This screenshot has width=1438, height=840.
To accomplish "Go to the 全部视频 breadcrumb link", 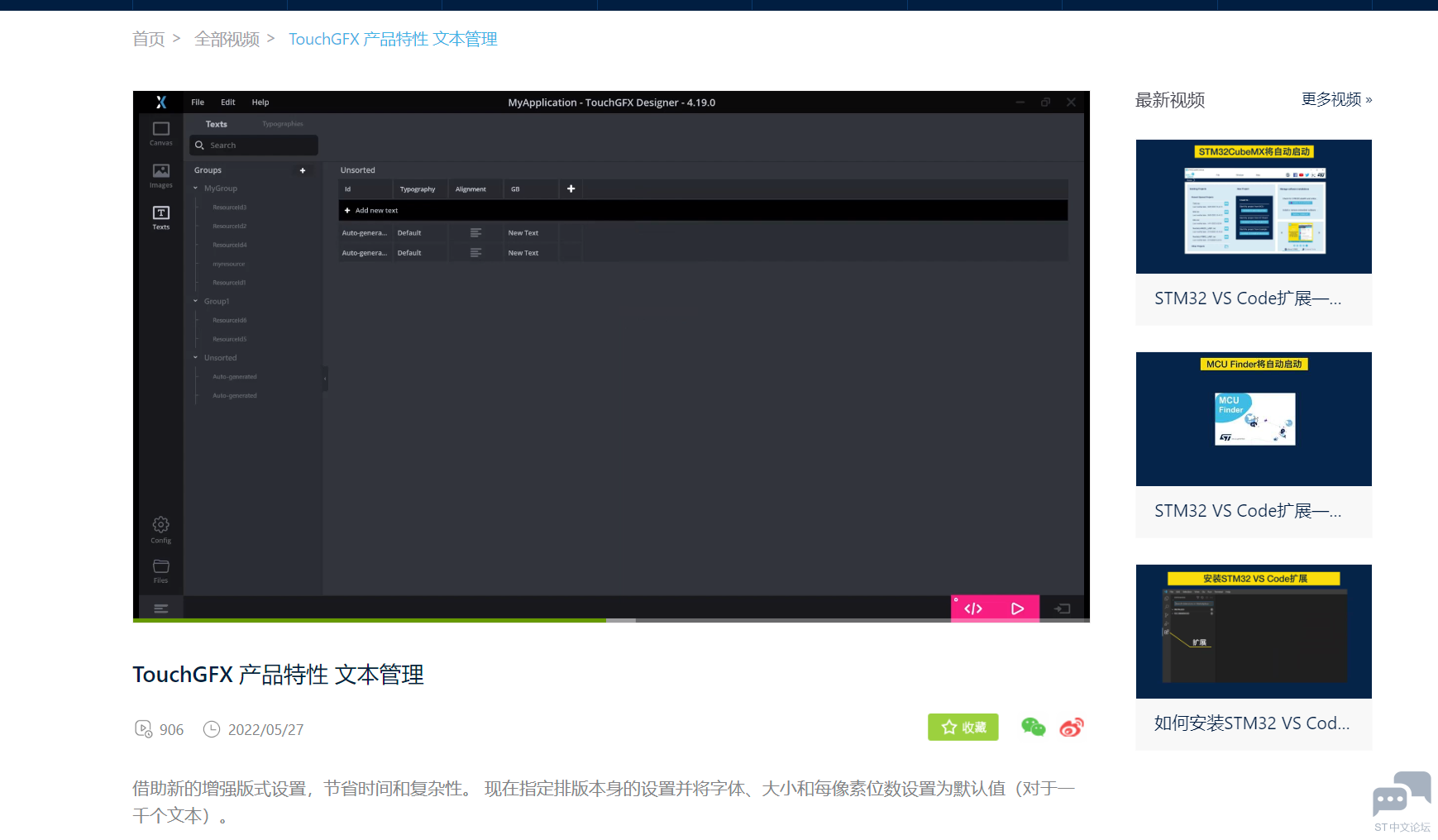I will pyautogui.click(x=227, y=39).
